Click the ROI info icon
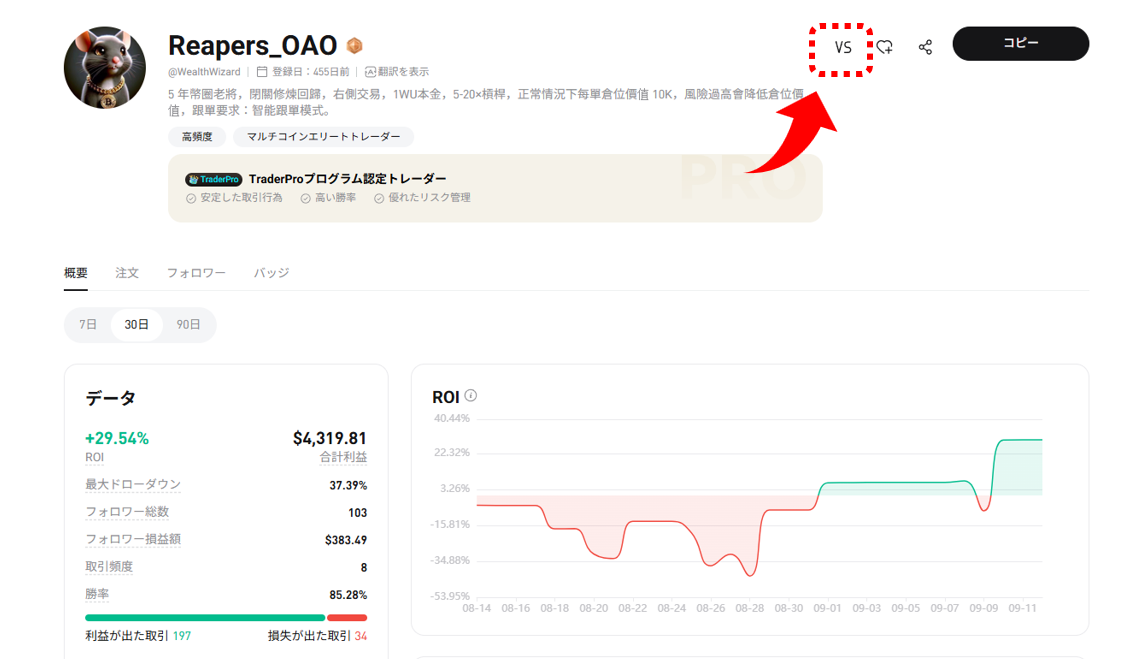Image resolution: width=1132 pixels, height=659 pixels. click(471, 396)
